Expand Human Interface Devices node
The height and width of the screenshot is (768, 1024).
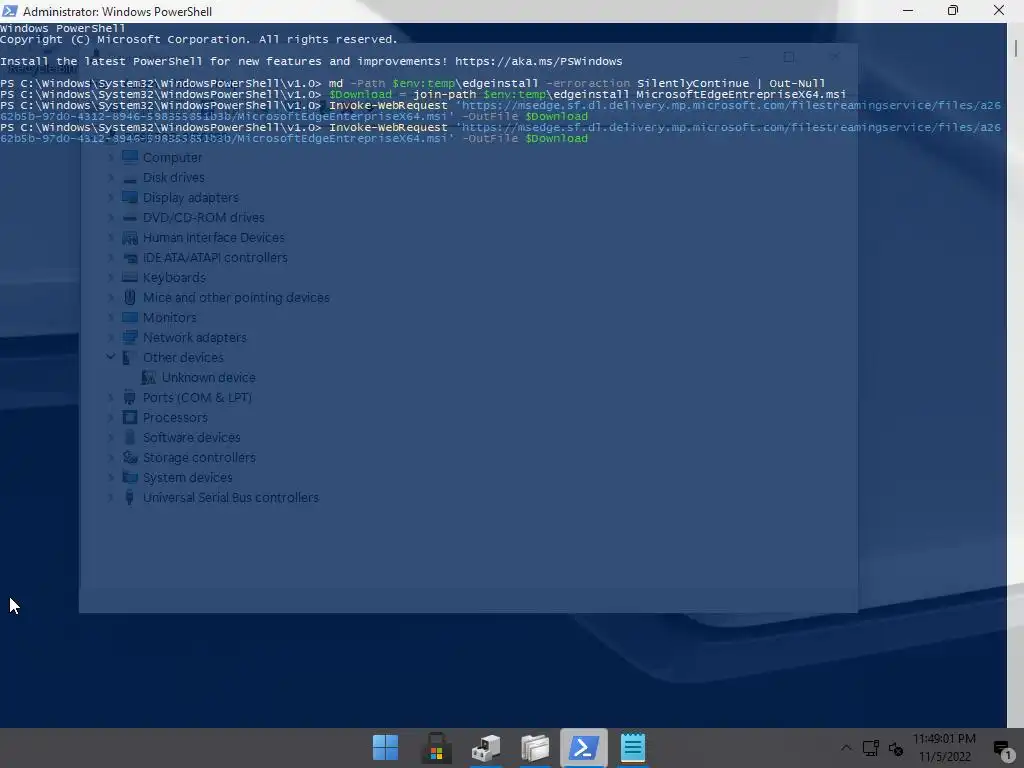click(110, 238)
